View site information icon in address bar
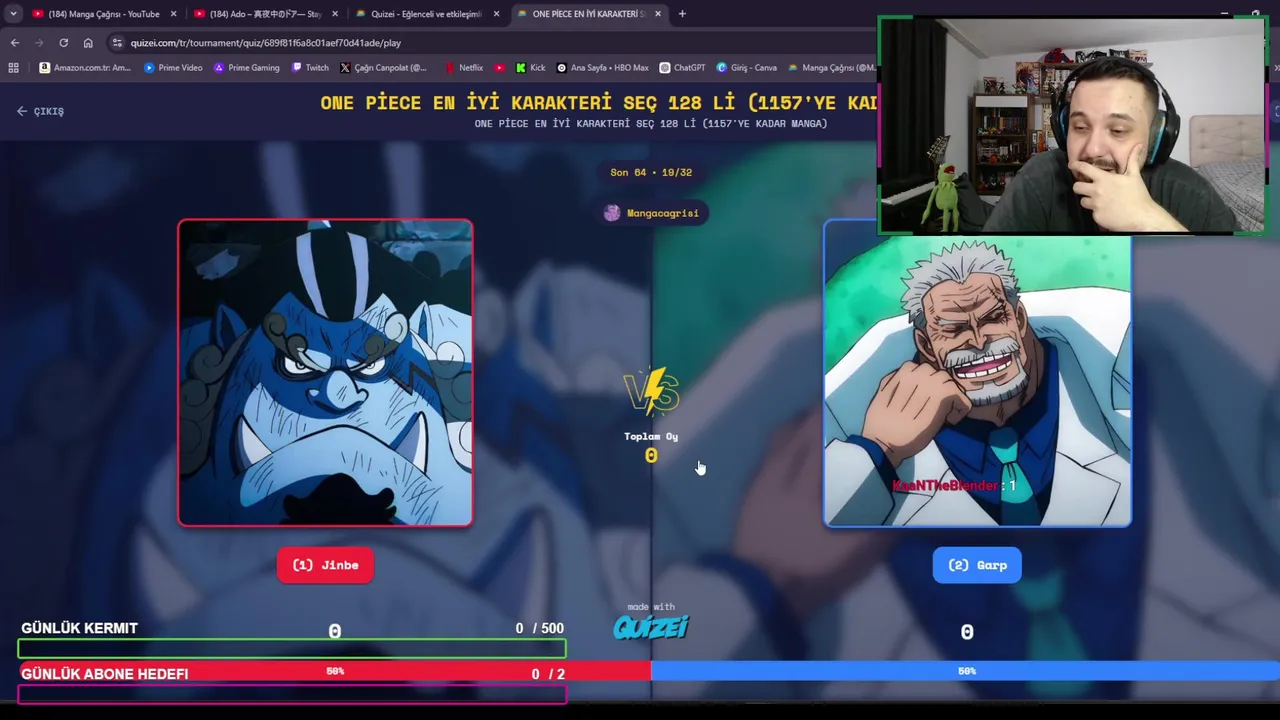 coord(117,43)
